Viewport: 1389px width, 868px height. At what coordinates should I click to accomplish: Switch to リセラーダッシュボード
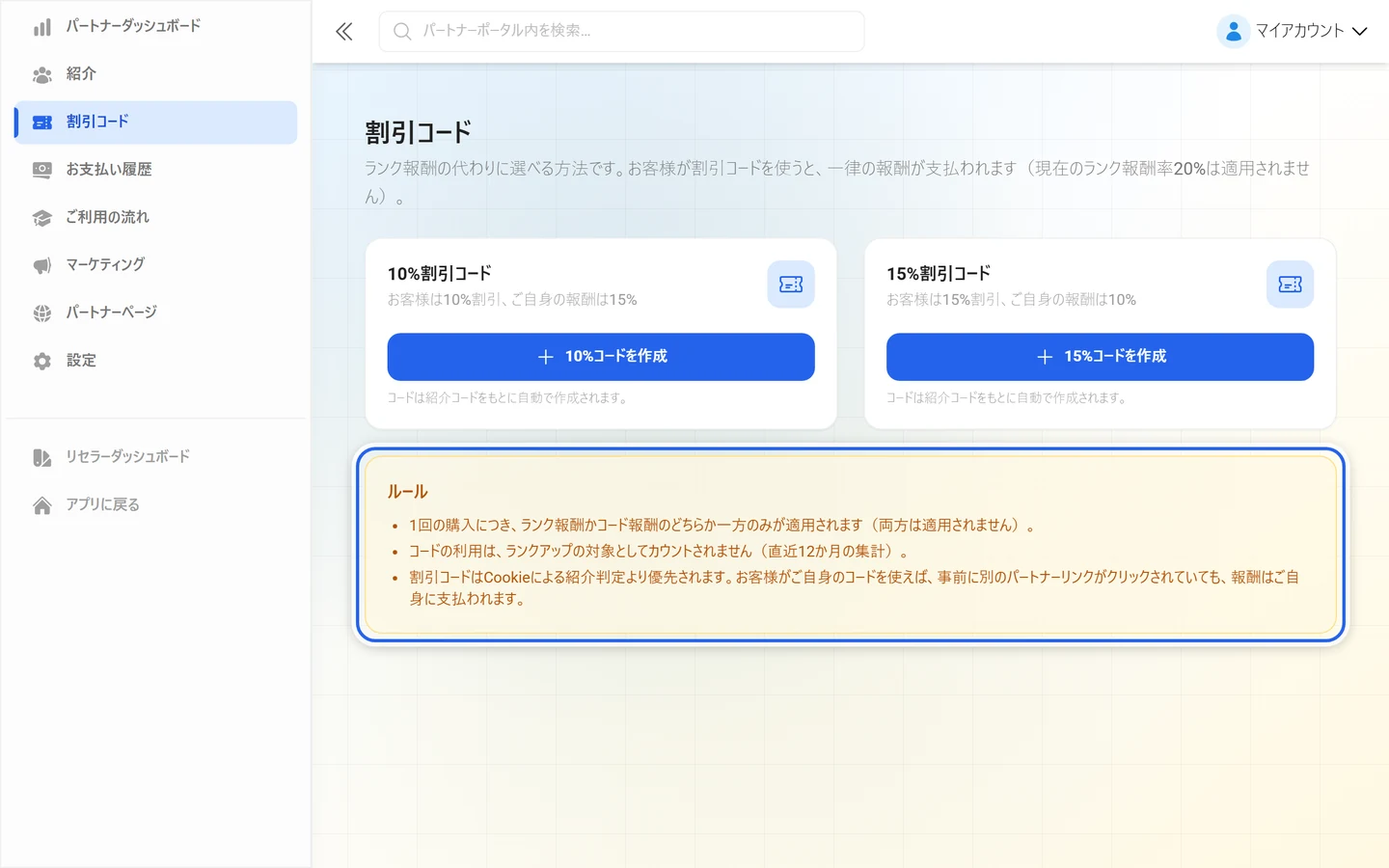pos(155,457)
